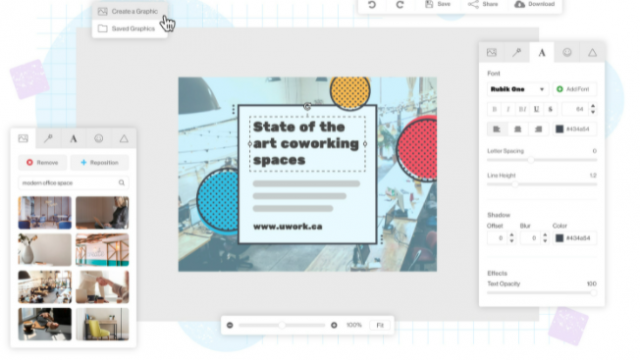Select the woman with laptop thumbnail
Screen dimensions: 640x360
(x=102, y=213)
